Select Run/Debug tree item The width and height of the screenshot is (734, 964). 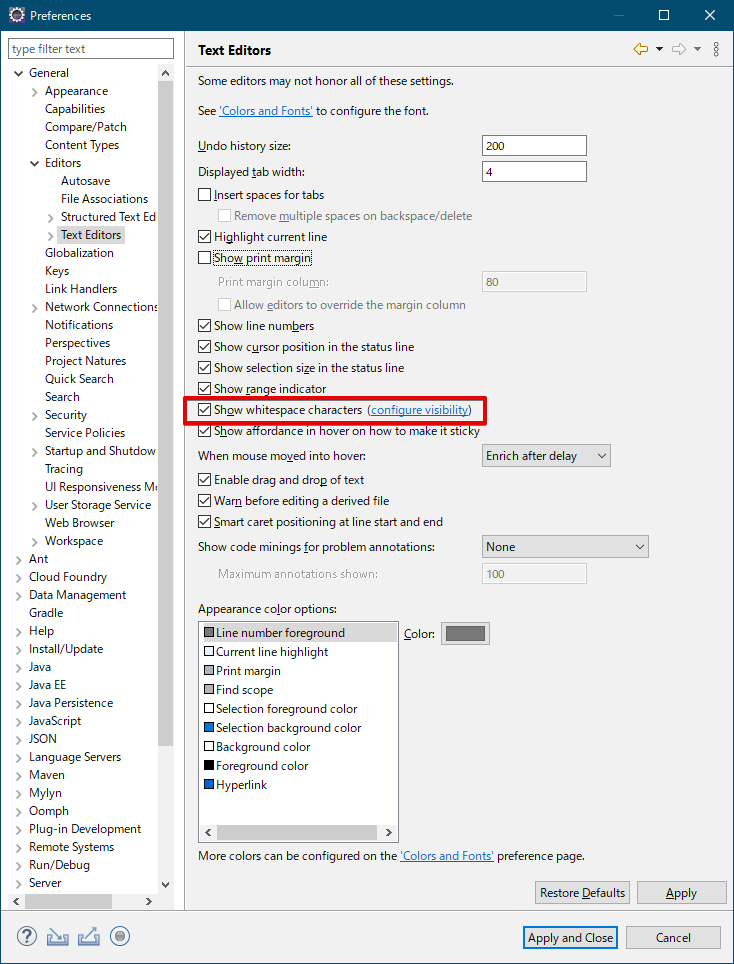(59, 864)
